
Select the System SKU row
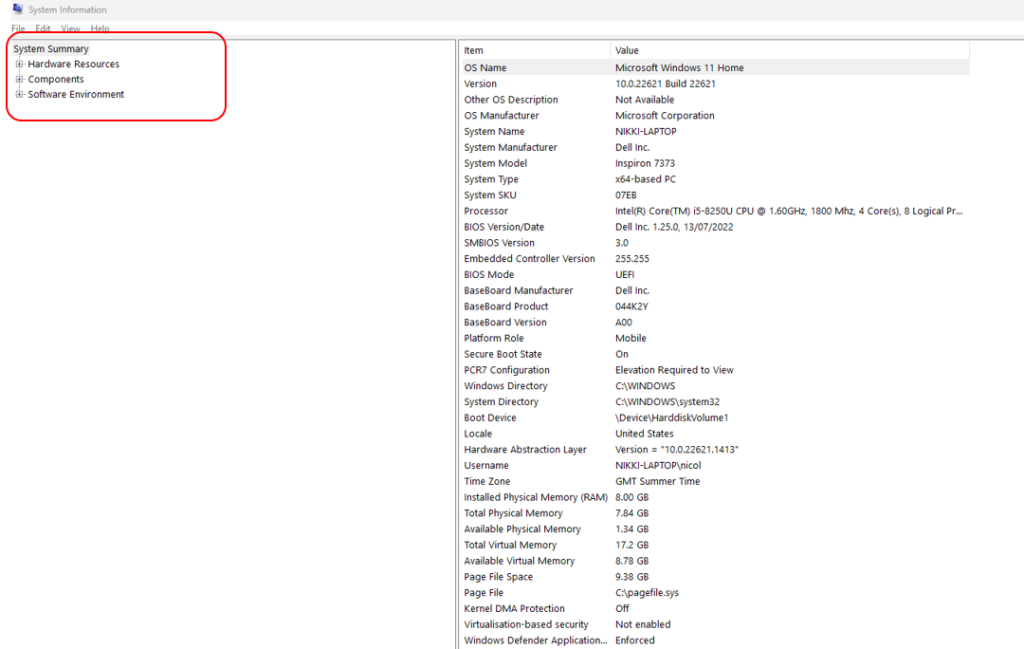715,195
